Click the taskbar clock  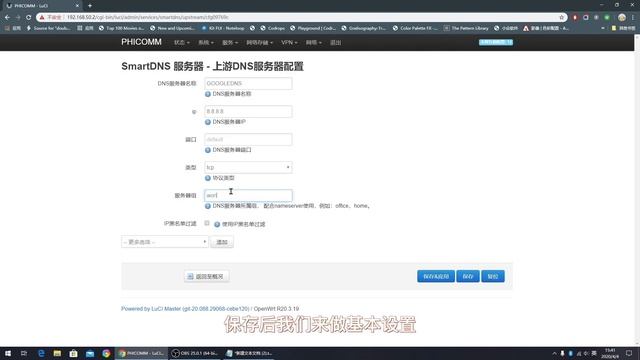point(610,353)
